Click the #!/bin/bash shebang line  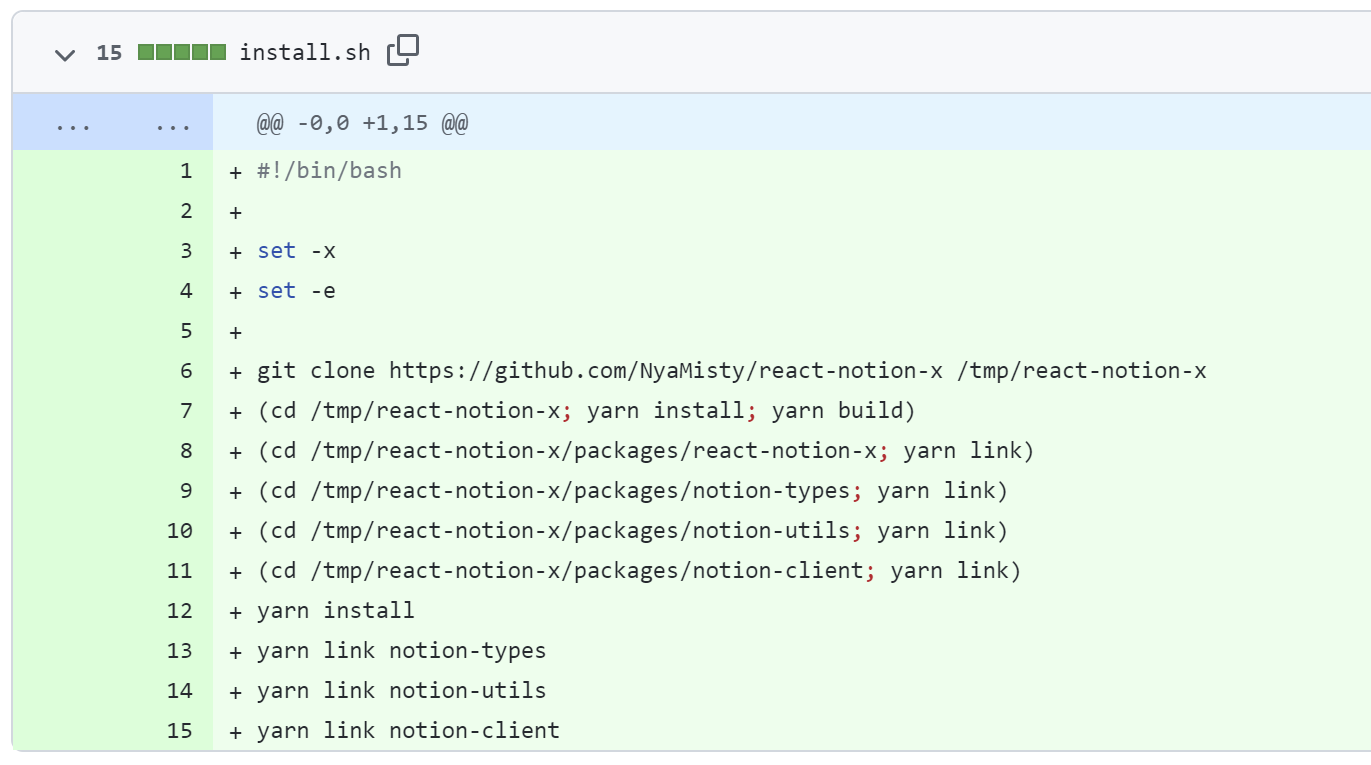tap(329, 171)
